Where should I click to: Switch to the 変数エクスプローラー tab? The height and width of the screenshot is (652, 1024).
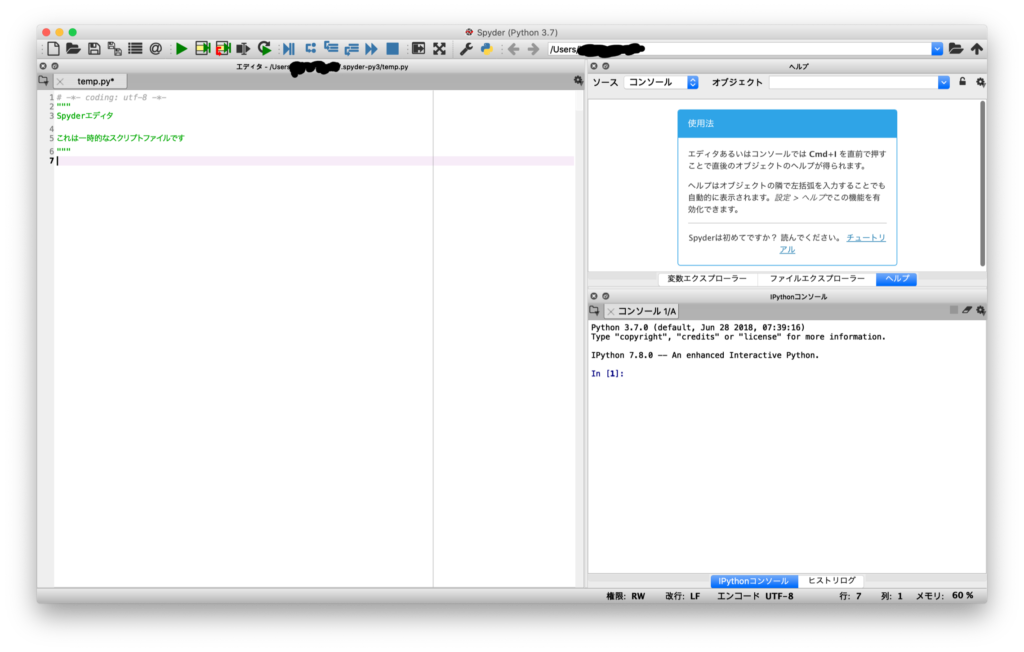[707, 279]
